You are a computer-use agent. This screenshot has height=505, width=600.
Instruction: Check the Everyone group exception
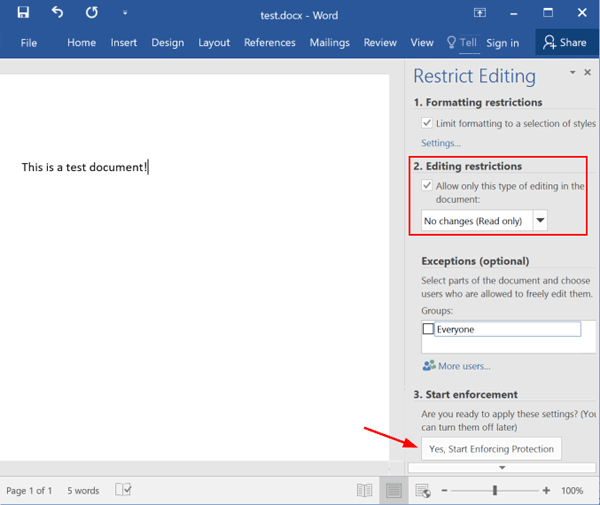[x=428, y=329]
